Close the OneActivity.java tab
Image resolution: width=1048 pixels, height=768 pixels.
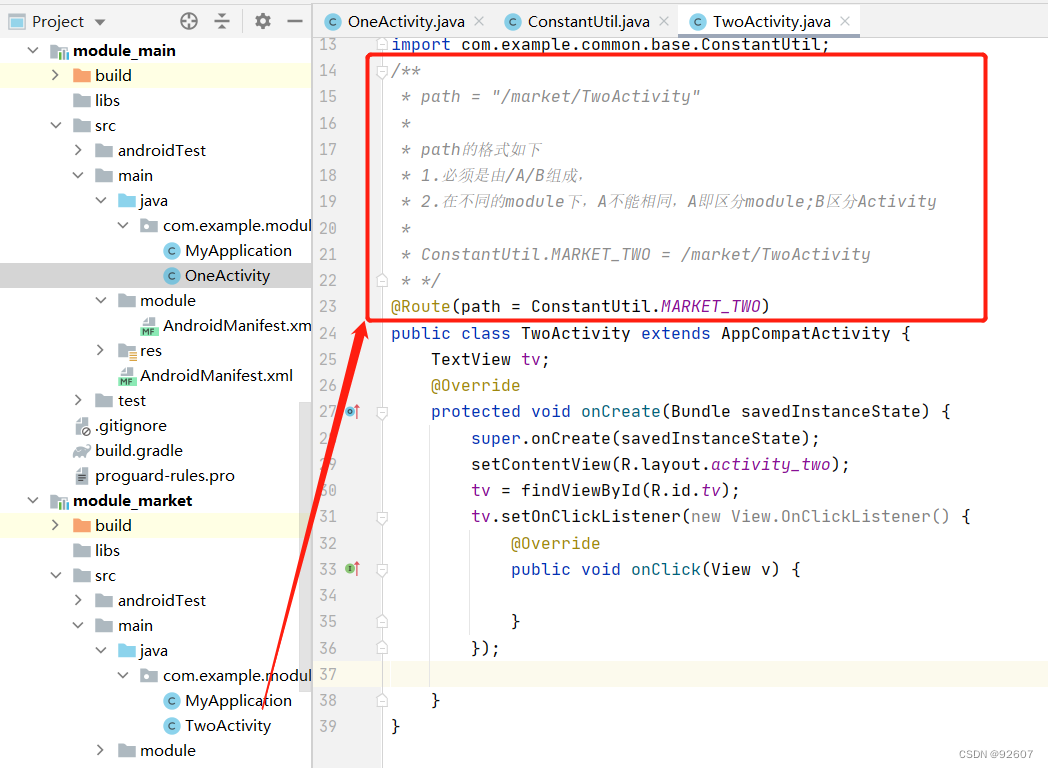click(479, 21)
